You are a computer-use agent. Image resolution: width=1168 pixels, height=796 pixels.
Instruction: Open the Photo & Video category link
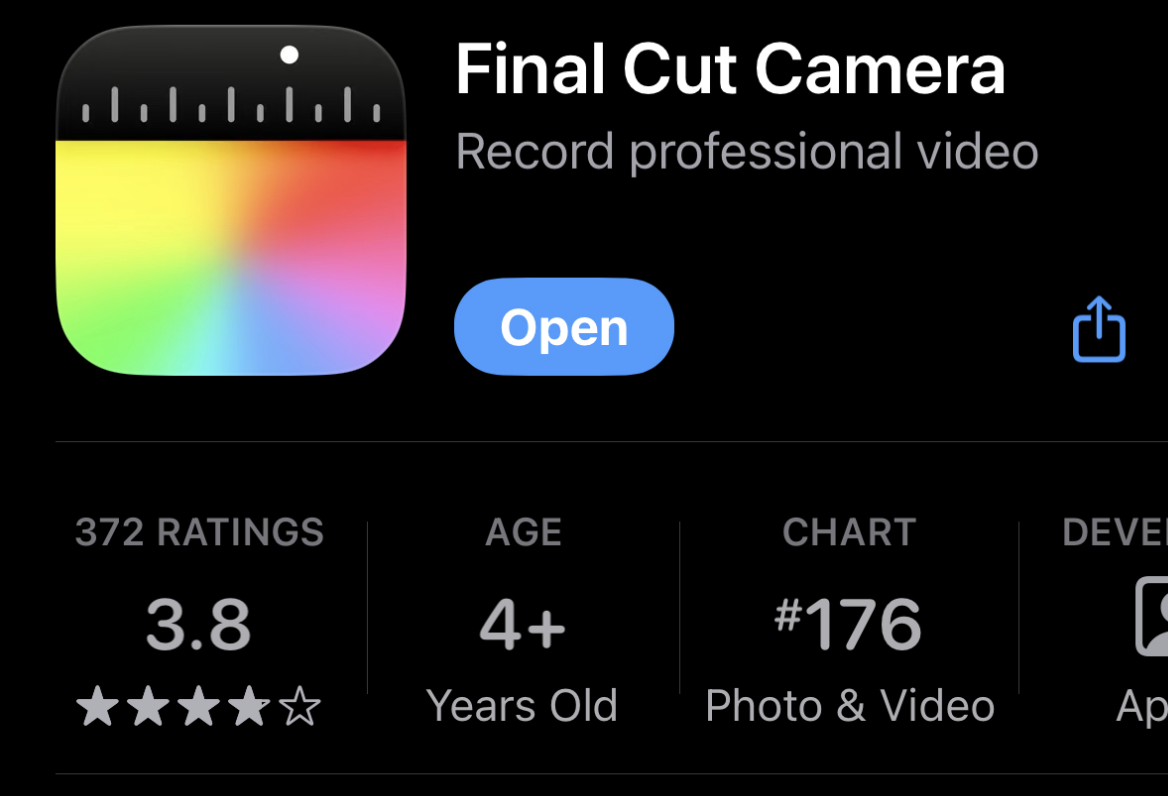coord(850,705)
